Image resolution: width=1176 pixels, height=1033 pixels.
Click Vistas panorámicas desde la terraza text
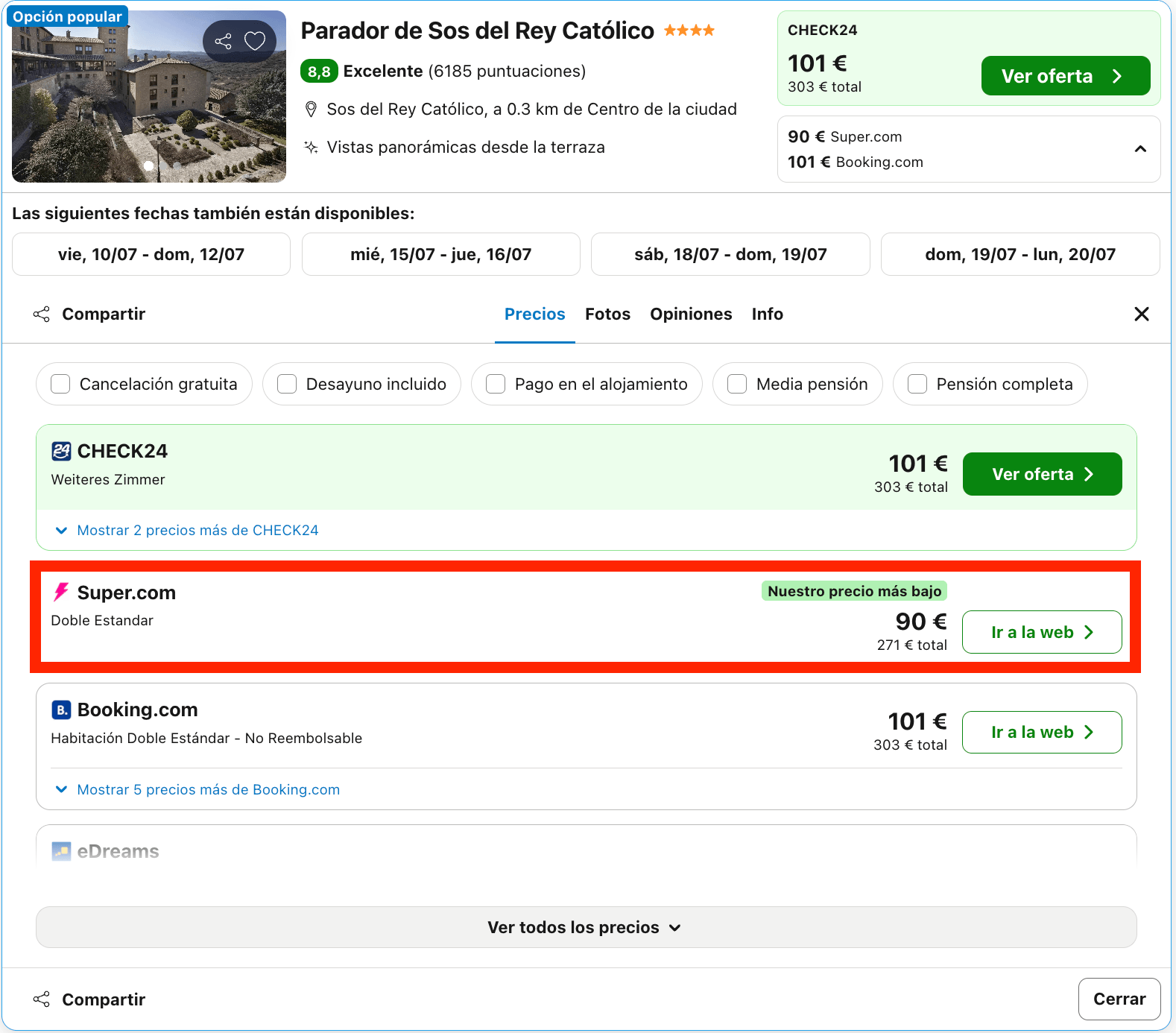(466, 148)
